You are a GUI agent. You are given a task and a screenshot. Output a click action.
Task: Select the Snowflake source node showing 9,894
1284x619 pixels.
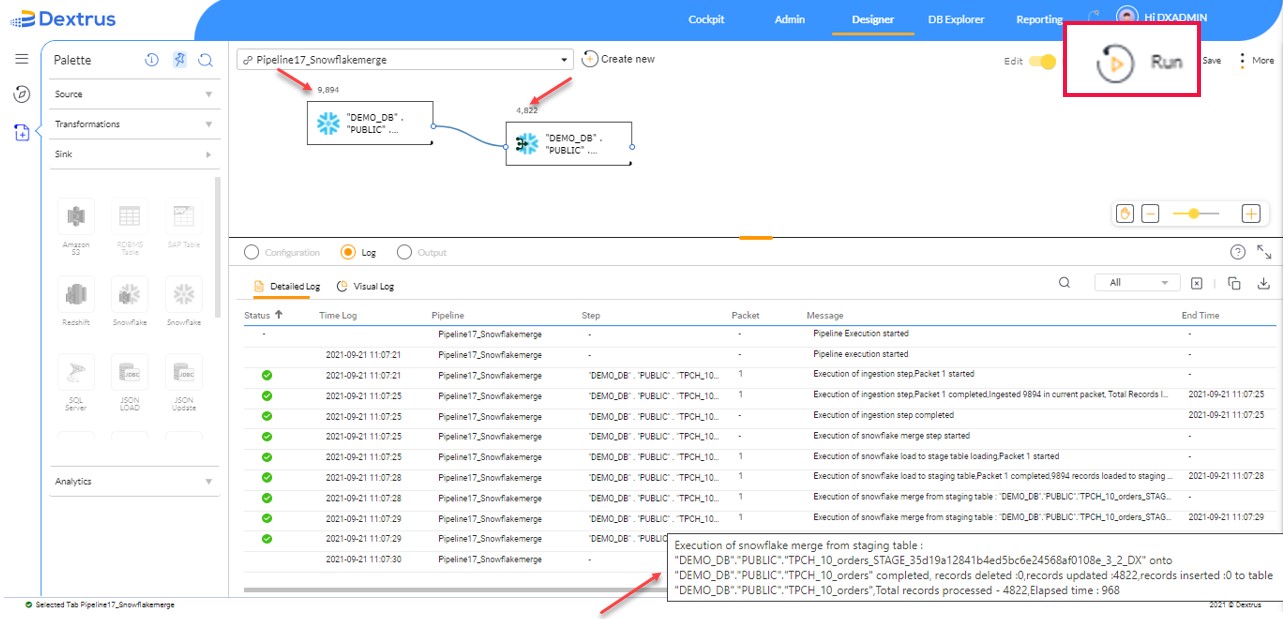coord(370,123)
